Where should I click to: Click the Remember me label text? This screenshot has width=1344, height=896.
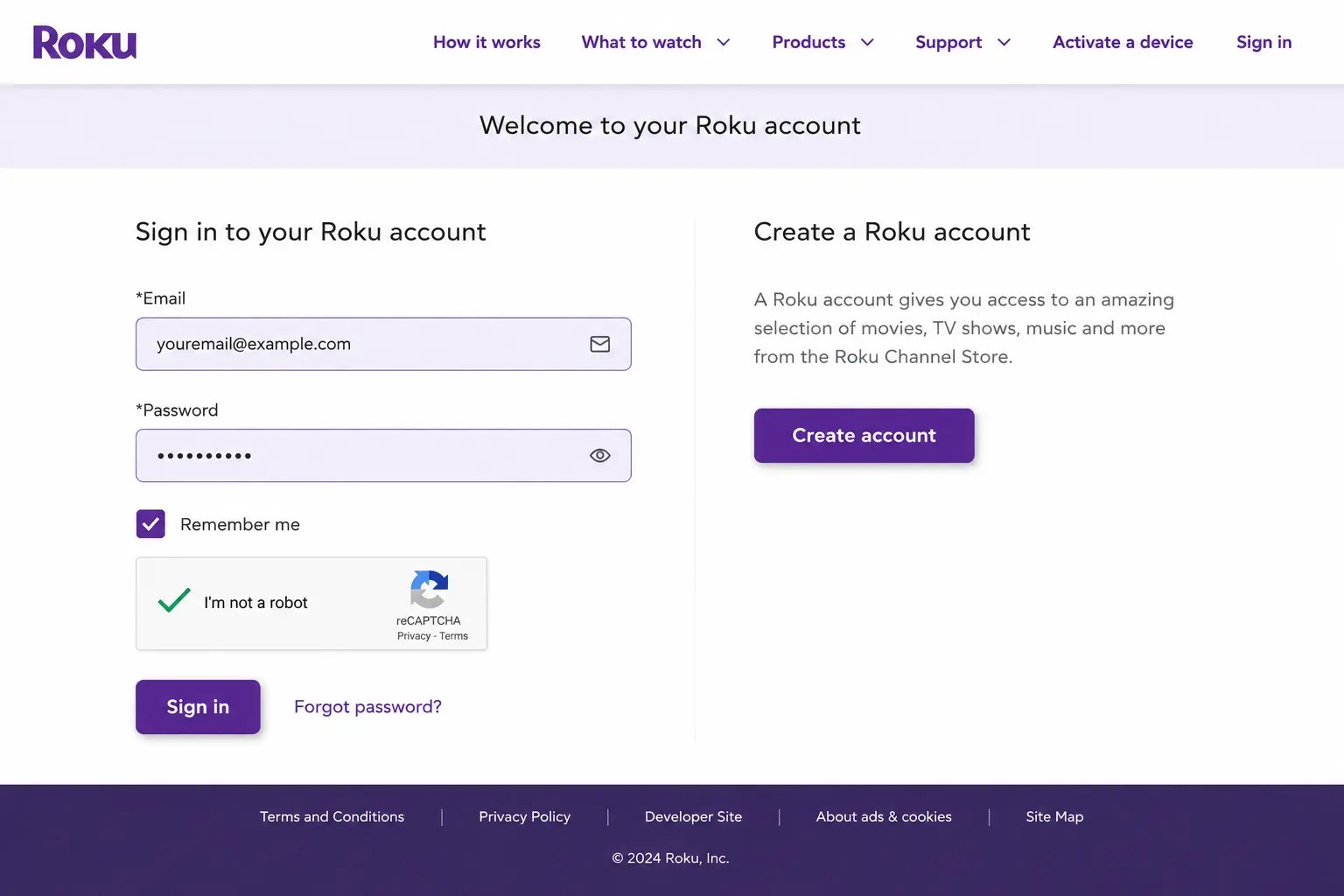point(240,524)
